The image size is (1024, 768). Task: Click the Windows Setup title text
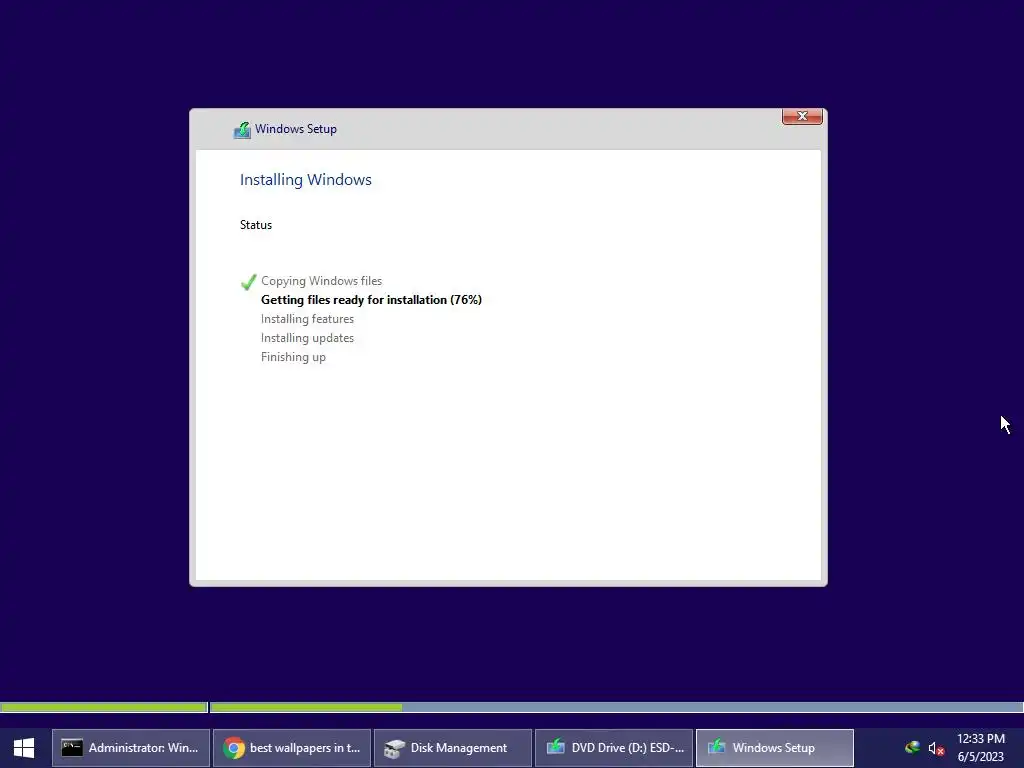click(296, 129)
